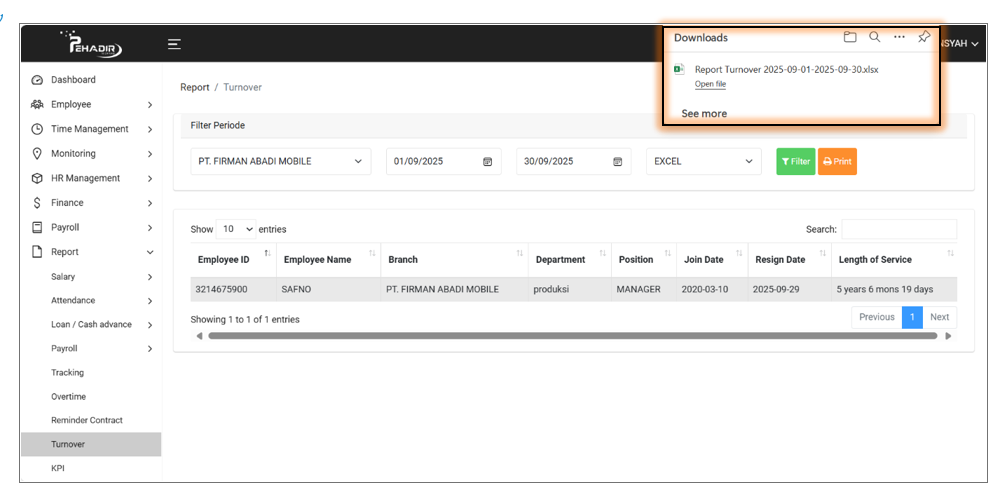Viewport: 998px width, 499px height.
Task: Open the PT. FIRMAN ABADI MOBILE company dropdown
Action: tap(281, 162)
